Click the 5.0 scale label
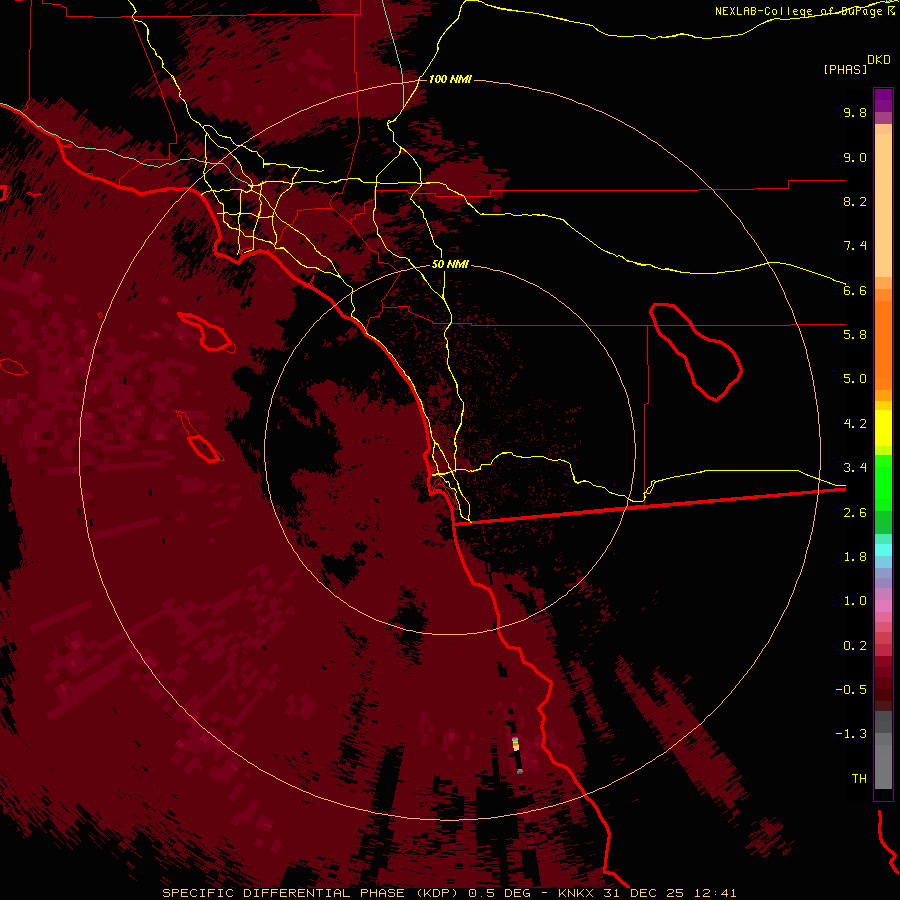This screenshot has height=900, width=900. pyautogui.click(x=855, y=379)
